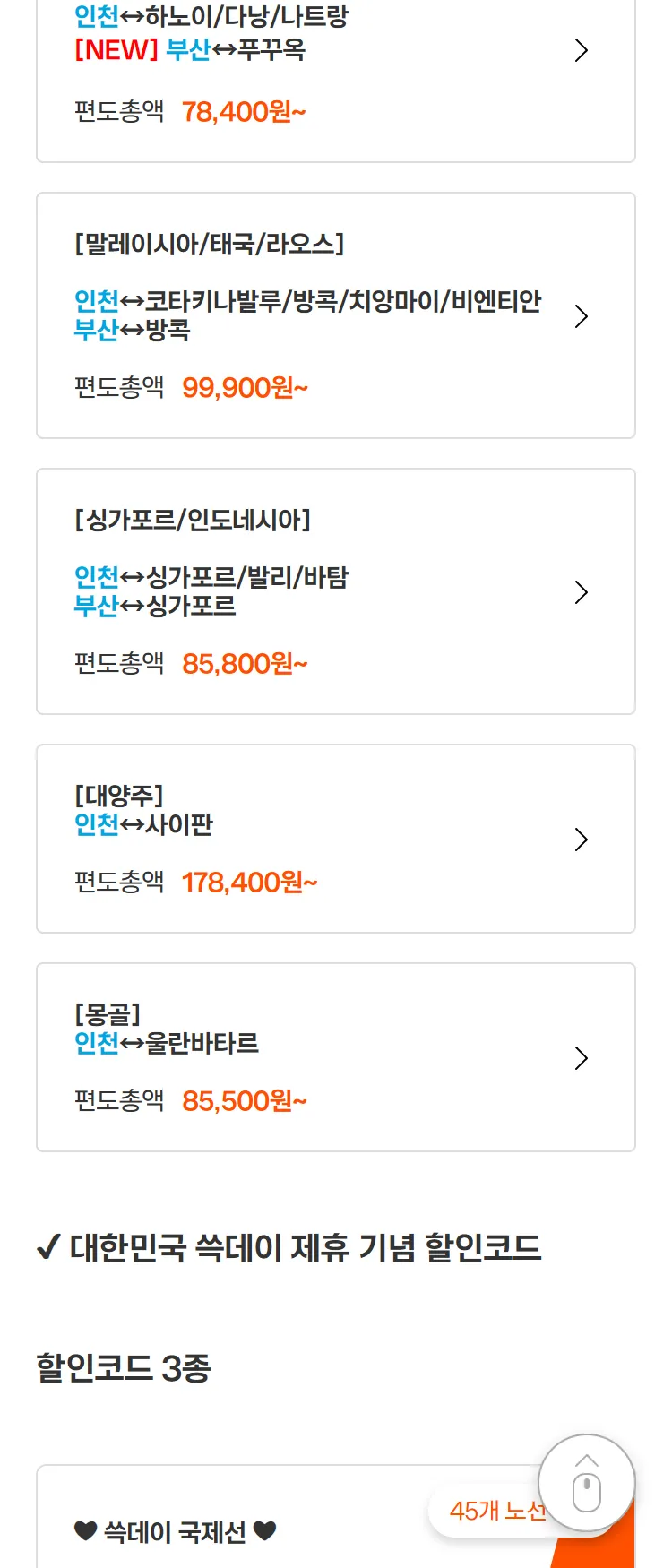672x1568 pixels.
Task: Click the 78,400원~ one-way fare
Action: click(x=244, y=112)
